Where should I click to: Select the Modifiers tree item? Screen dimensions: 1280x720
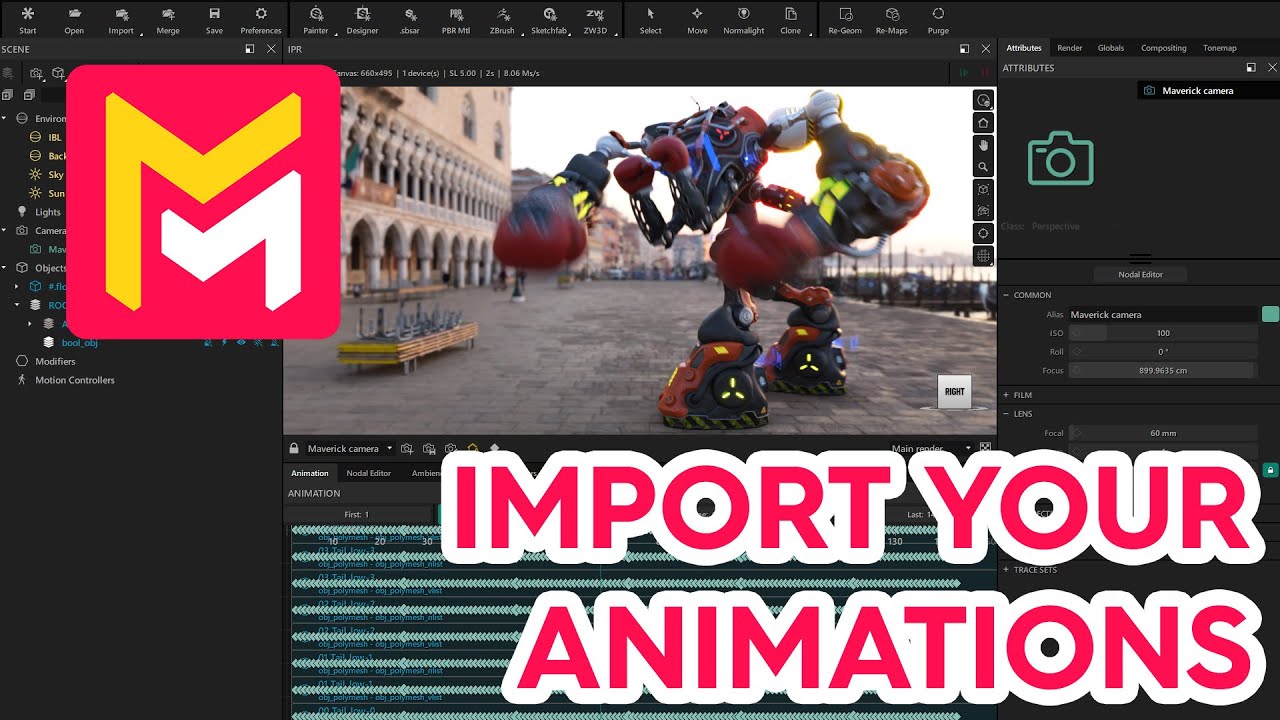[55, 361]
